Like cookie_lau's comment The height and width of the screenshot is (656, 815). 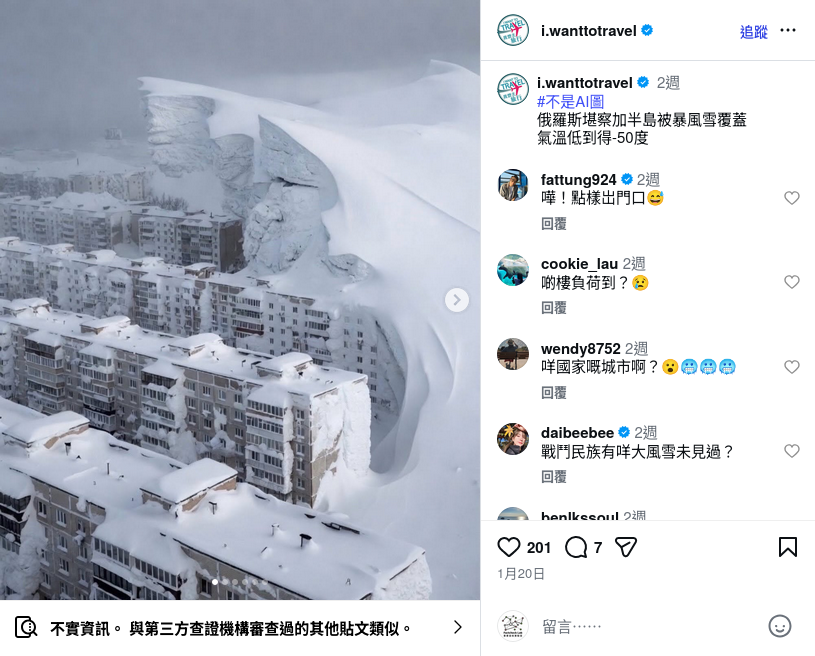[x=792, y=282]
